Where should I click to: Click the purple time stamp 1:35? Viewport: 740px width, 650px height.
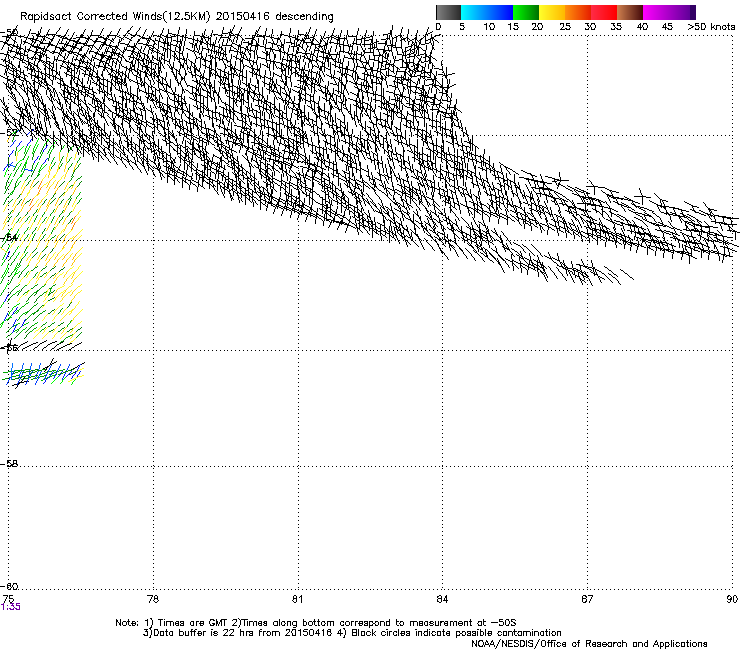[x=11, y=607]
